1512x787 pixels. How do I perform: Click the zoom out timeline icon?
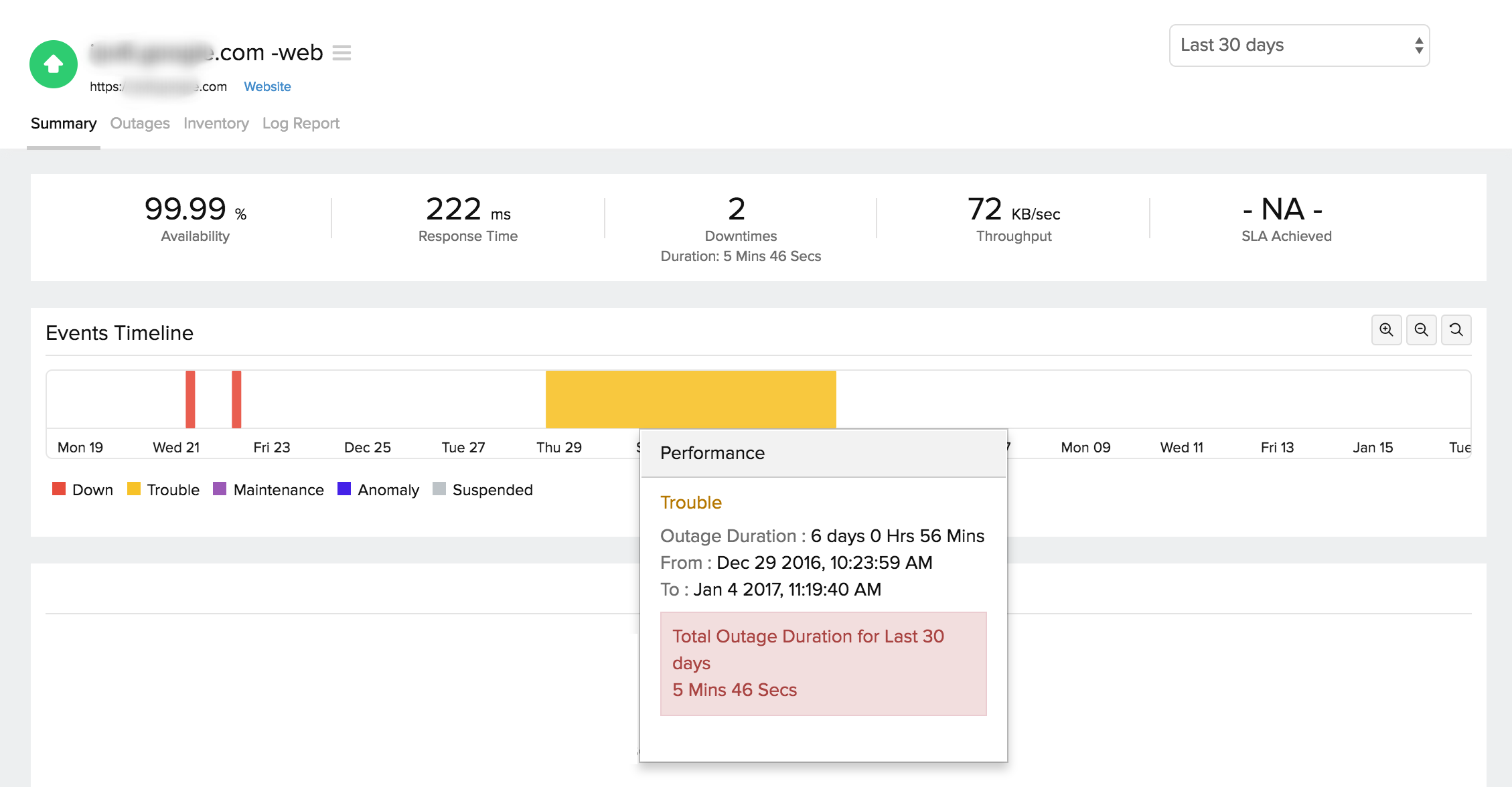pos(1421,330)
